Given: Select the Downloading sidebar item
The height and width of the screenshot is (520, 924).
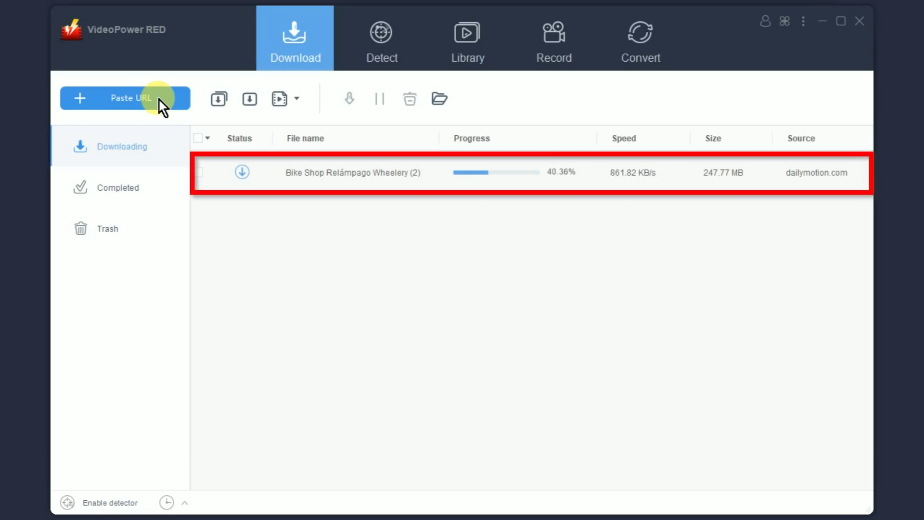Looking at the screenshot, I should pos(120,146).
